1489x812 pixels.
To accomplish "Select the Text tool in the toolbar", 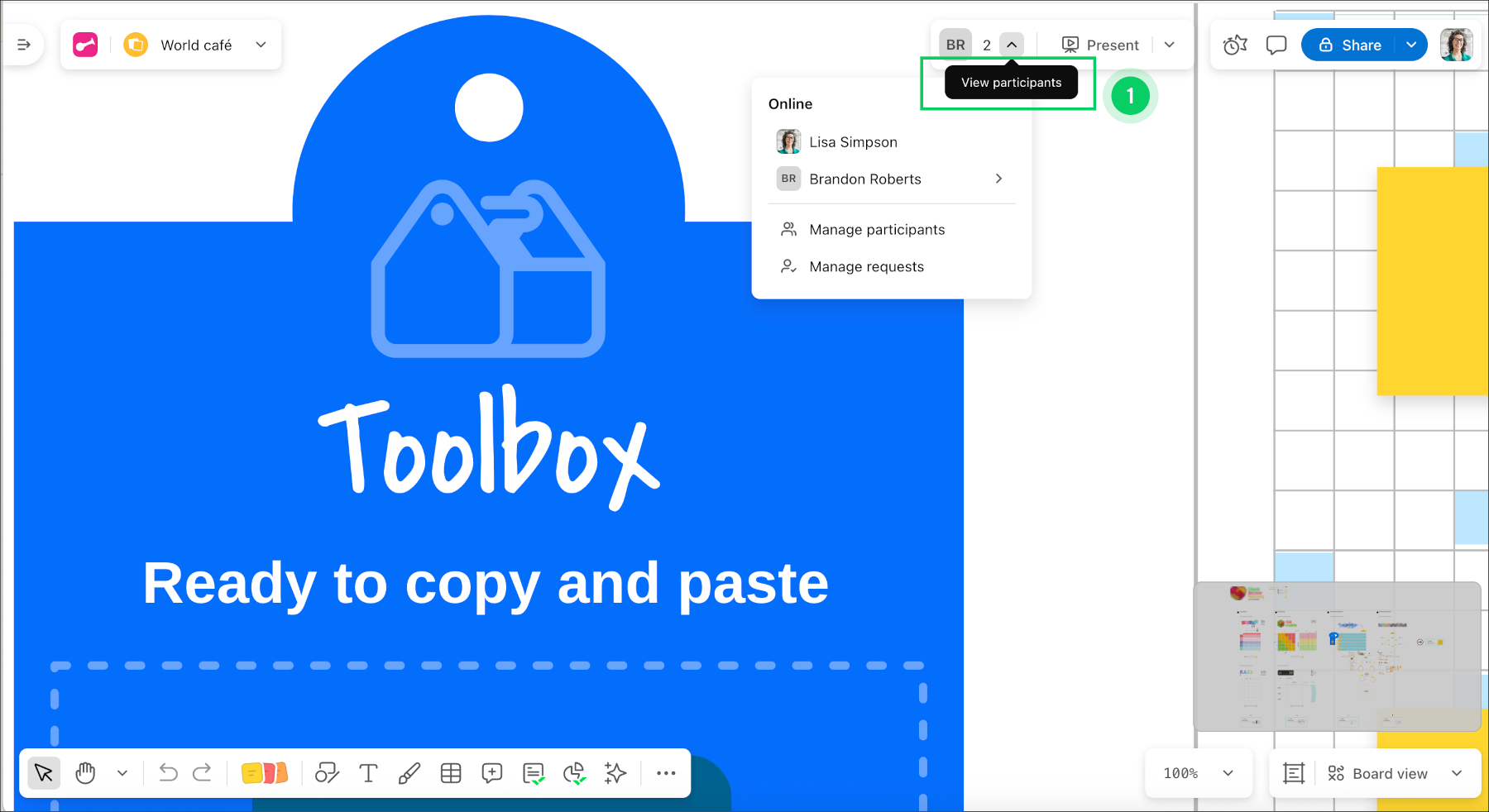I will [x=368, y=773].
